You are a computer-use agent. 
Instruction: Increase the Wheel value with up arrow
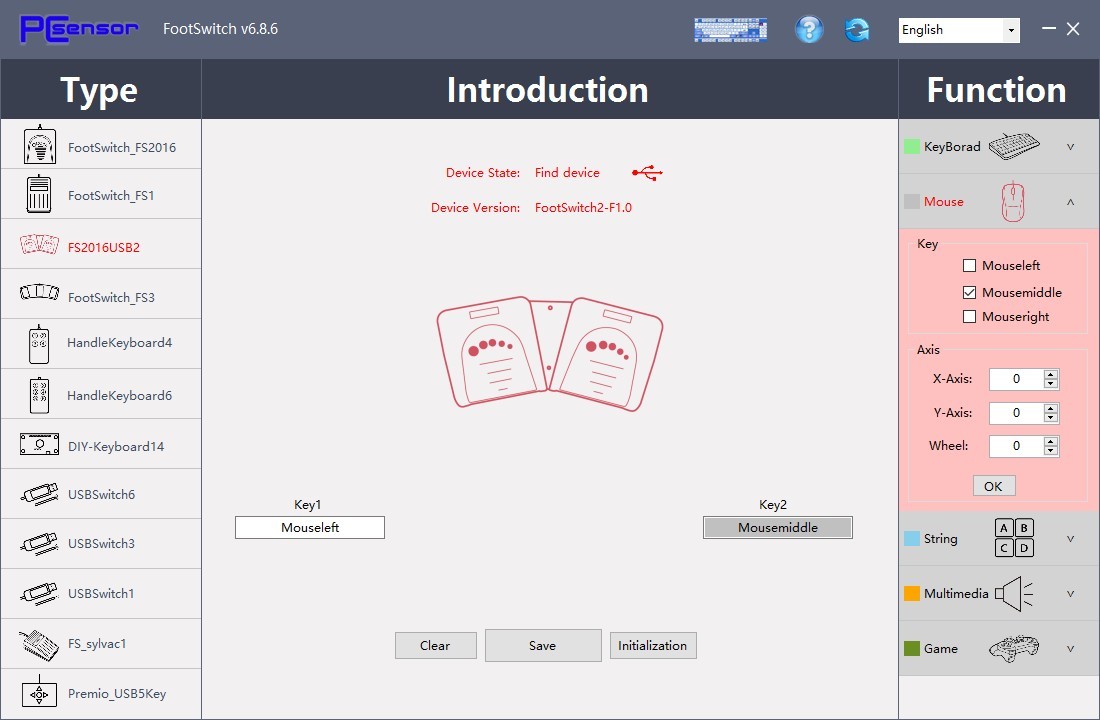1050,441
